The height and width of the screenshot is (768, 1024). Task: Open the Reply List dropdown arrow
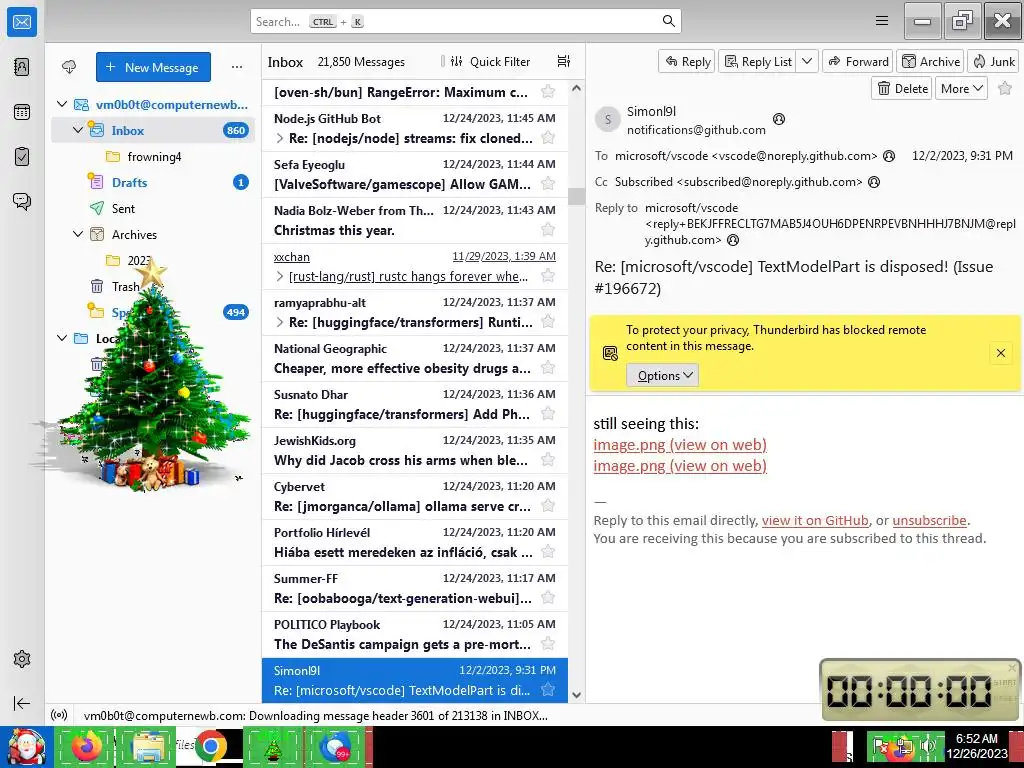point(807,61)
